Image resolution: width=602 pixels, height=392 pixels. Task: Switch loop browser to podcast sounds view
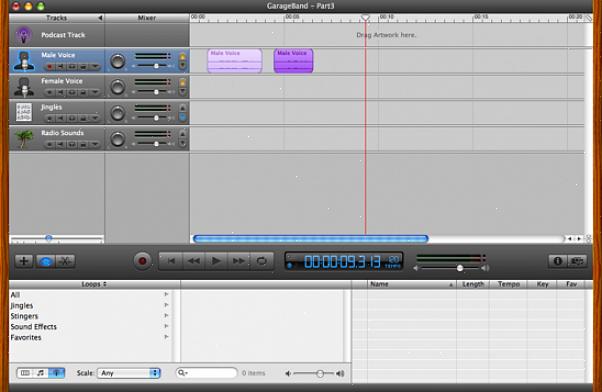(56, 373)
